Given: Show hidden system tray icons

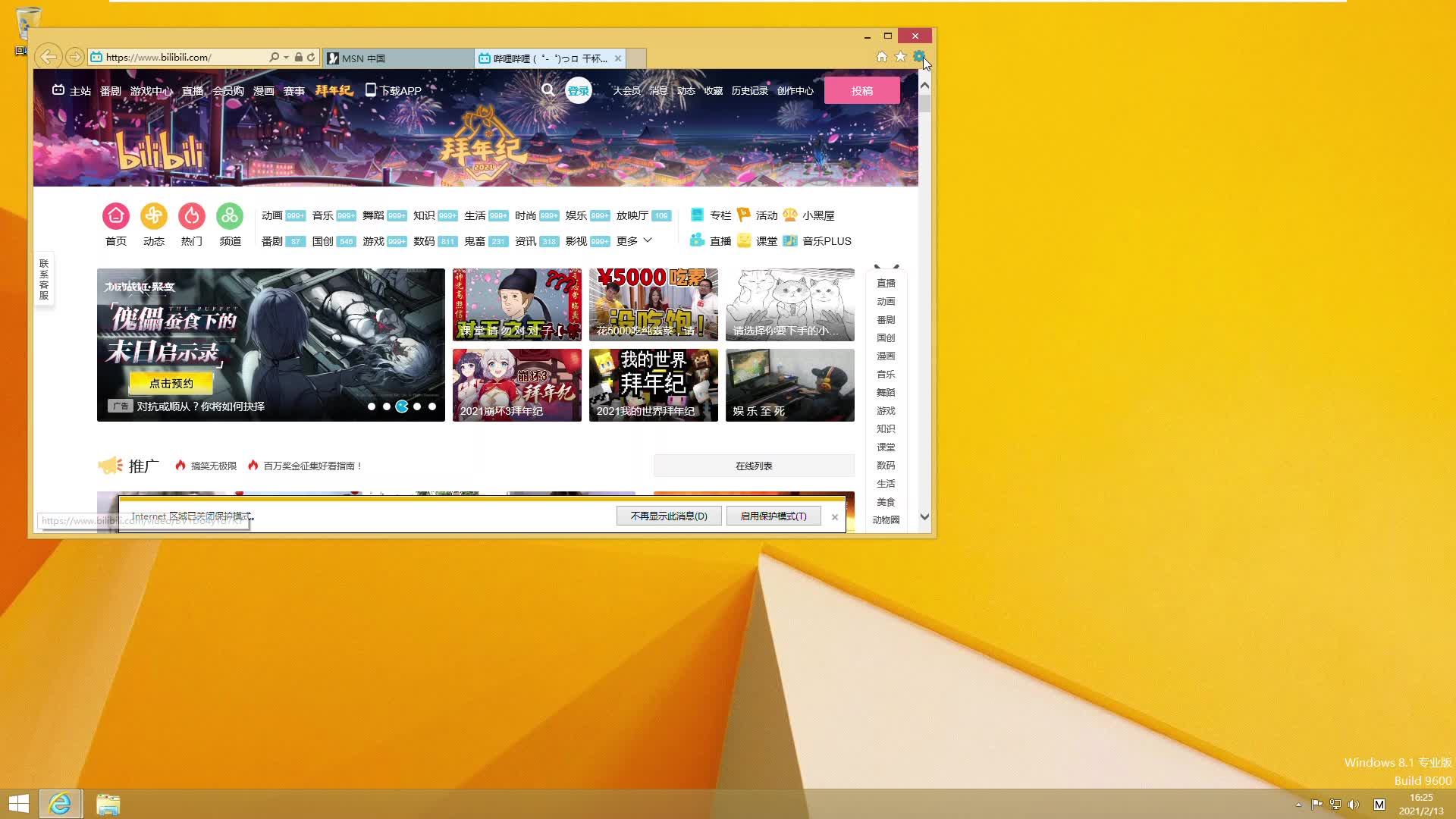Looking at the screenshot, I should [1298, 805].
